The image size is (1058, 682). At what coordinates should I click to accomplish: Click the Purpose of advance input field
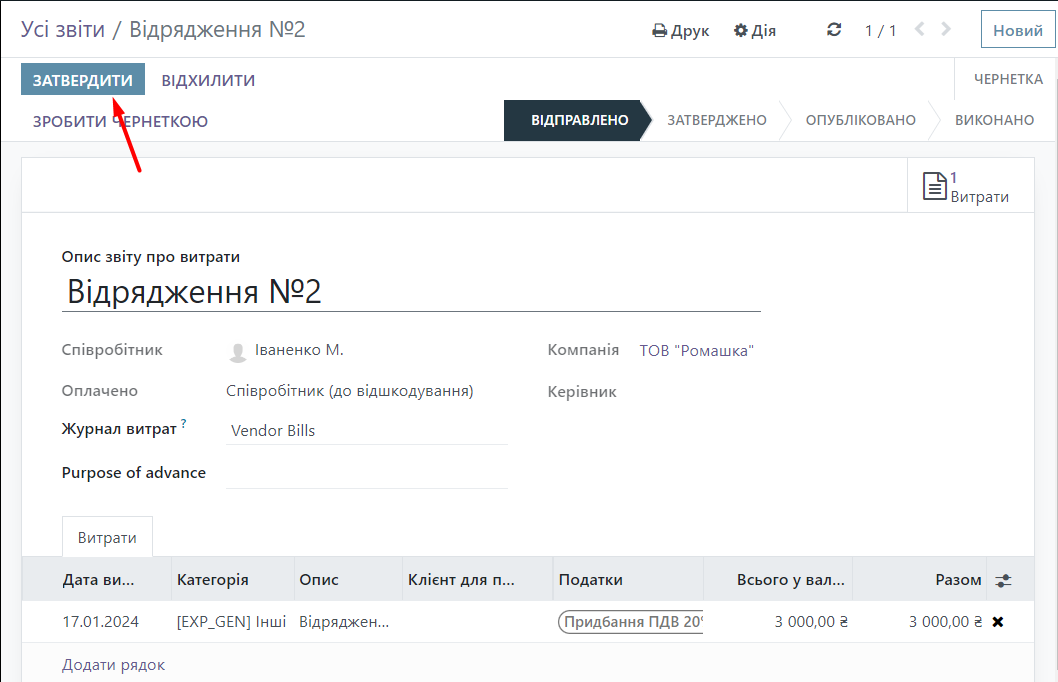(366, 473)
